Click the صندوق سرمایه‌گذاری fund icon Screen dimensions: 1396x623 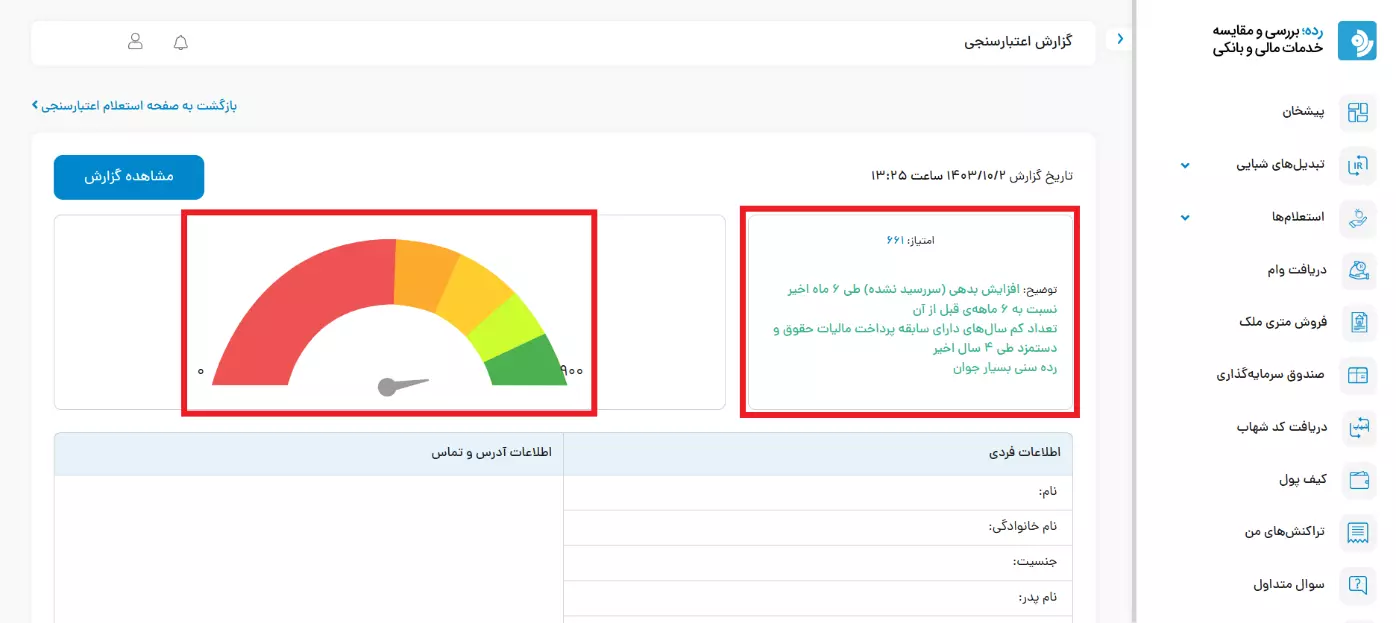1357,375
